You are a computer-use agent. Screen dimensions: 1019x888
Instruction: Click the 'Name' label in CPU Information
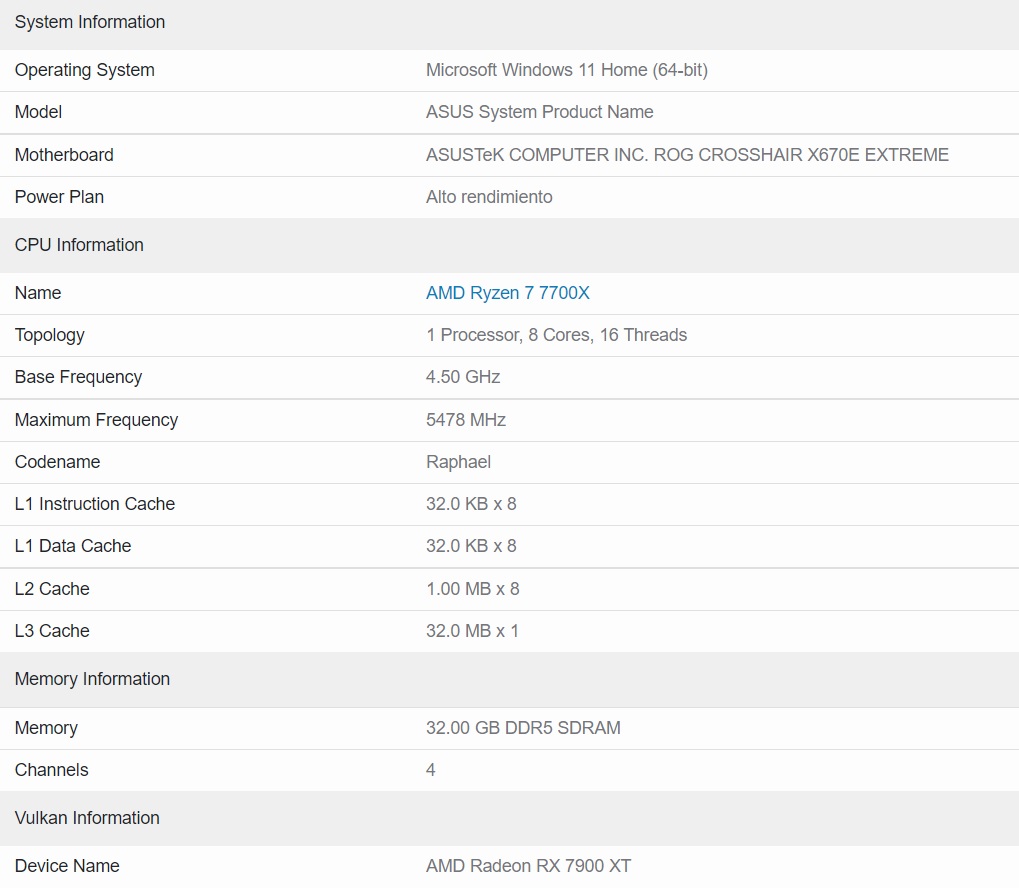pyautogui.click(x=38, y=293)
